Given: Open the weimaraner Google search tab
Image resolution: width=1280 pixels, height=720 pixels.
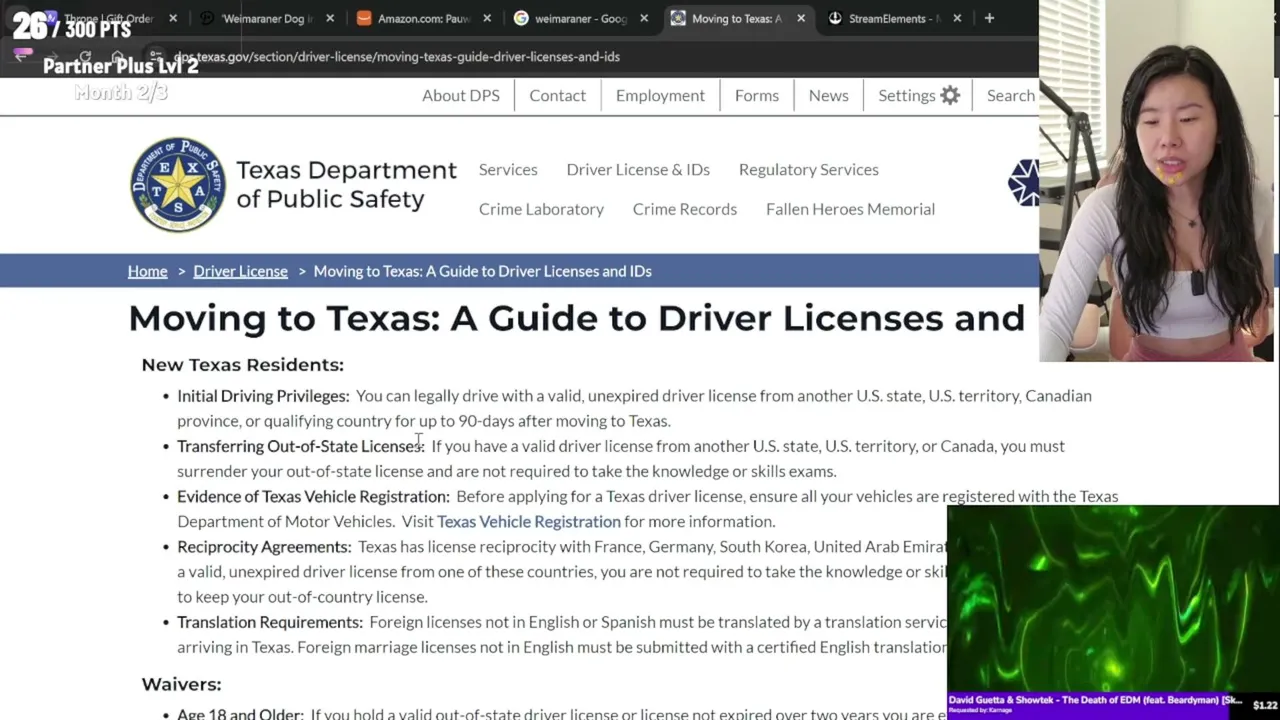Looking at the screenshot, I should pos(581,18).
